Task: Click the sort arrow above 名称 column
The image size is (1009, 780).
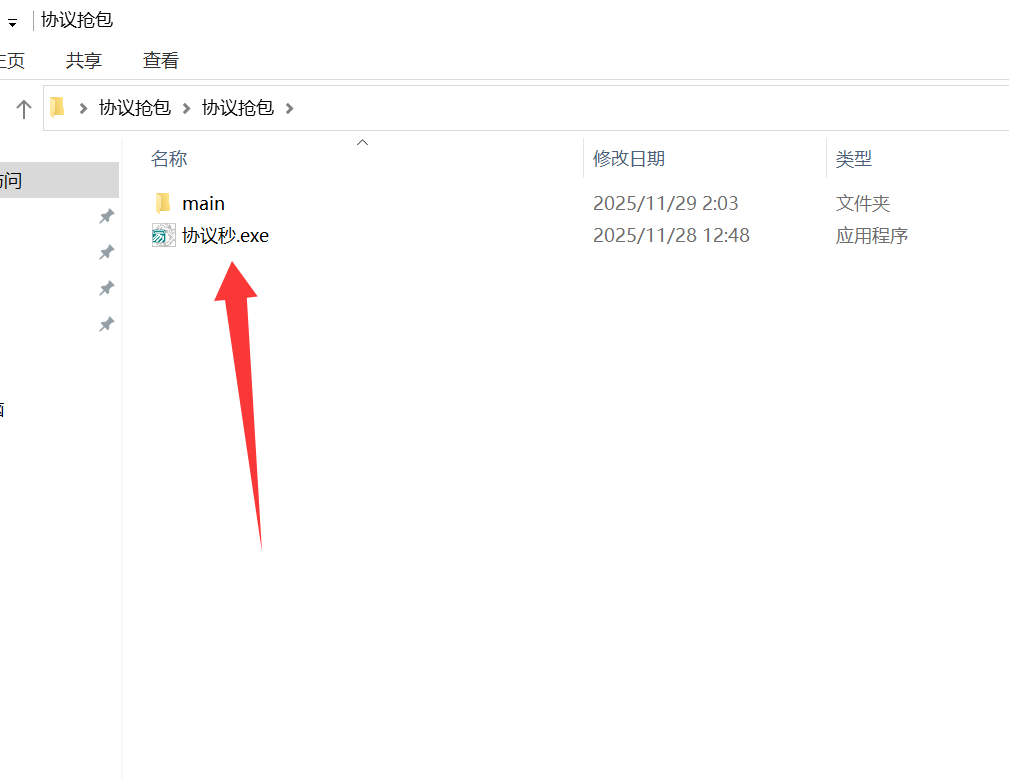Action: [363, 143]
